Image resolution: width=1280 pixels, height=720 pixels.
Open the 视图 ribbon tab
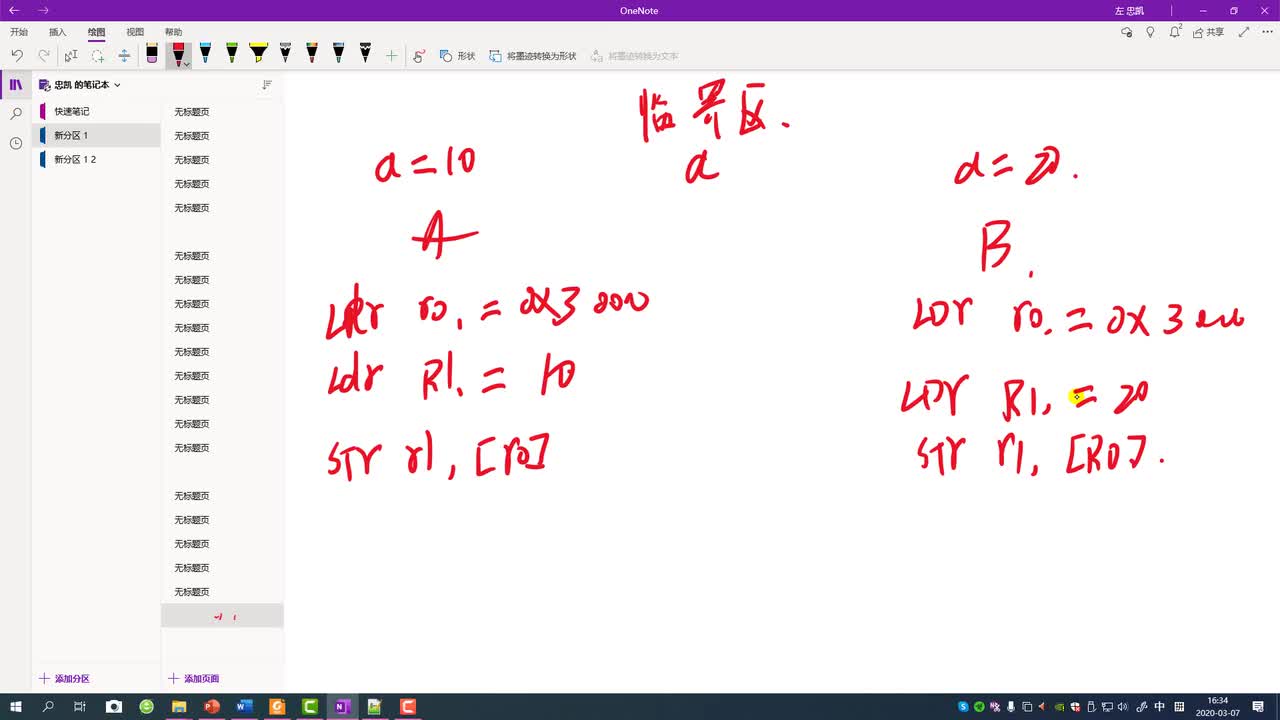(x=135, y=32)
